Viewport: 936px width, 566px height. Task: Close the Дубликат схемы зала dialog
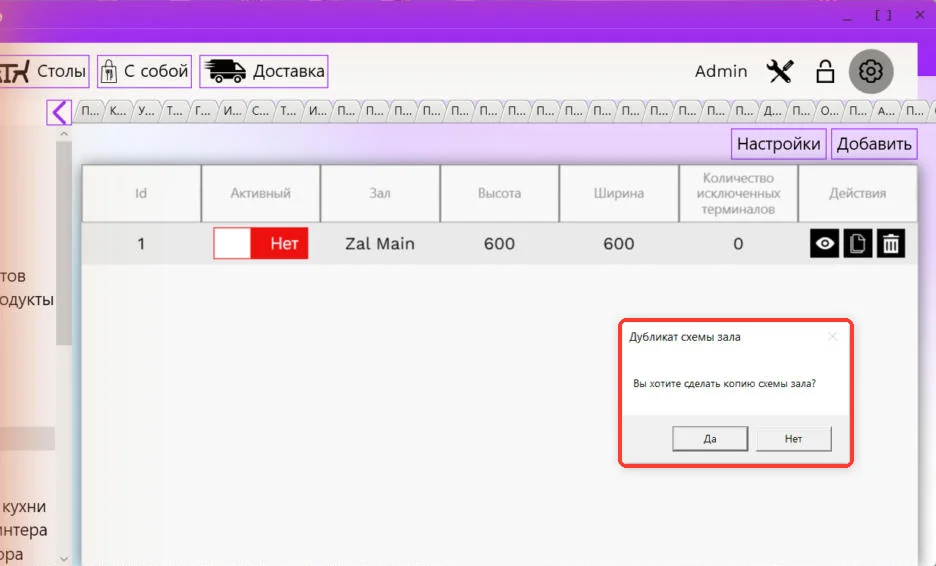[x=832, y=337]
